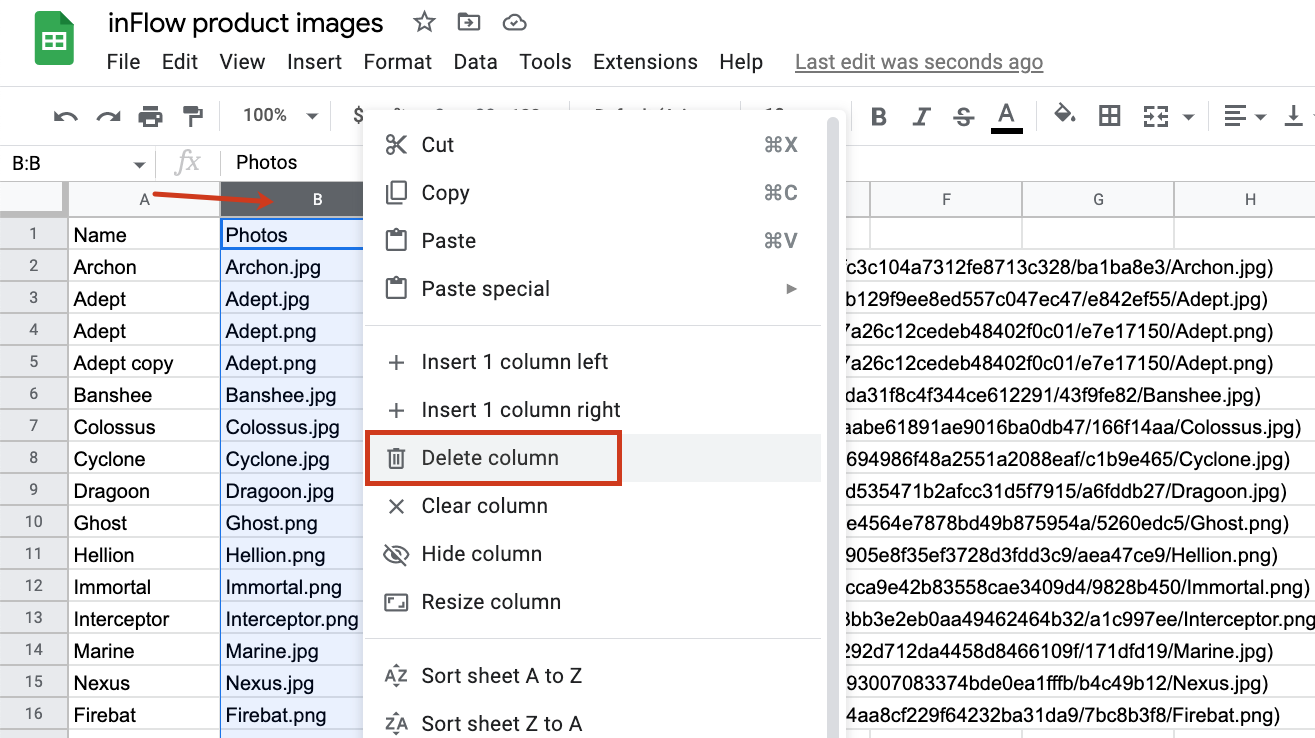The image size is (1315, 738).
Task: Choose Delete column
Action: (x=593, y=458)
